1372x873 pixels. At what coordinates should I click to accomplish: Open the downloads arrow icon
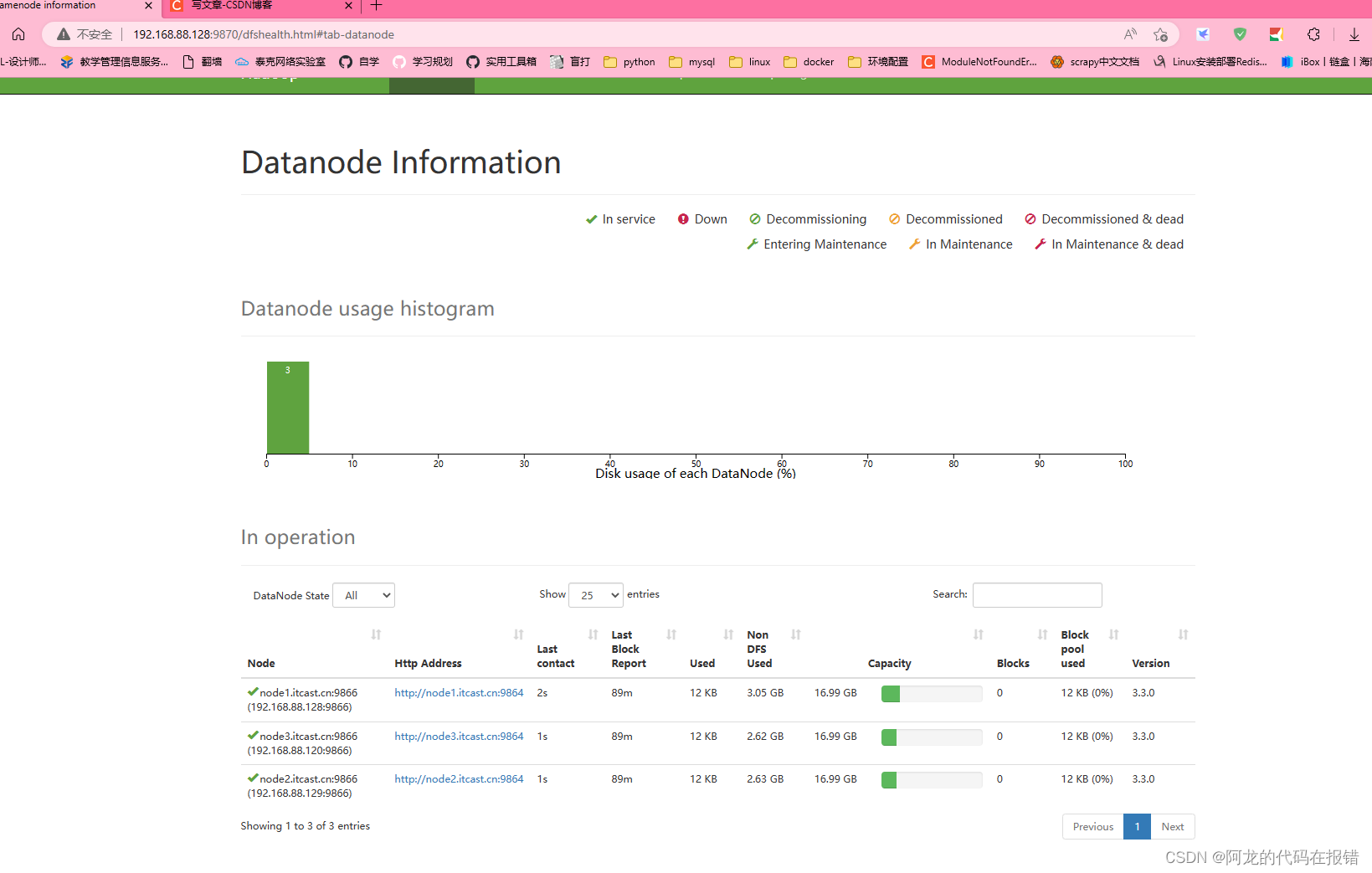coord(1354,34)
